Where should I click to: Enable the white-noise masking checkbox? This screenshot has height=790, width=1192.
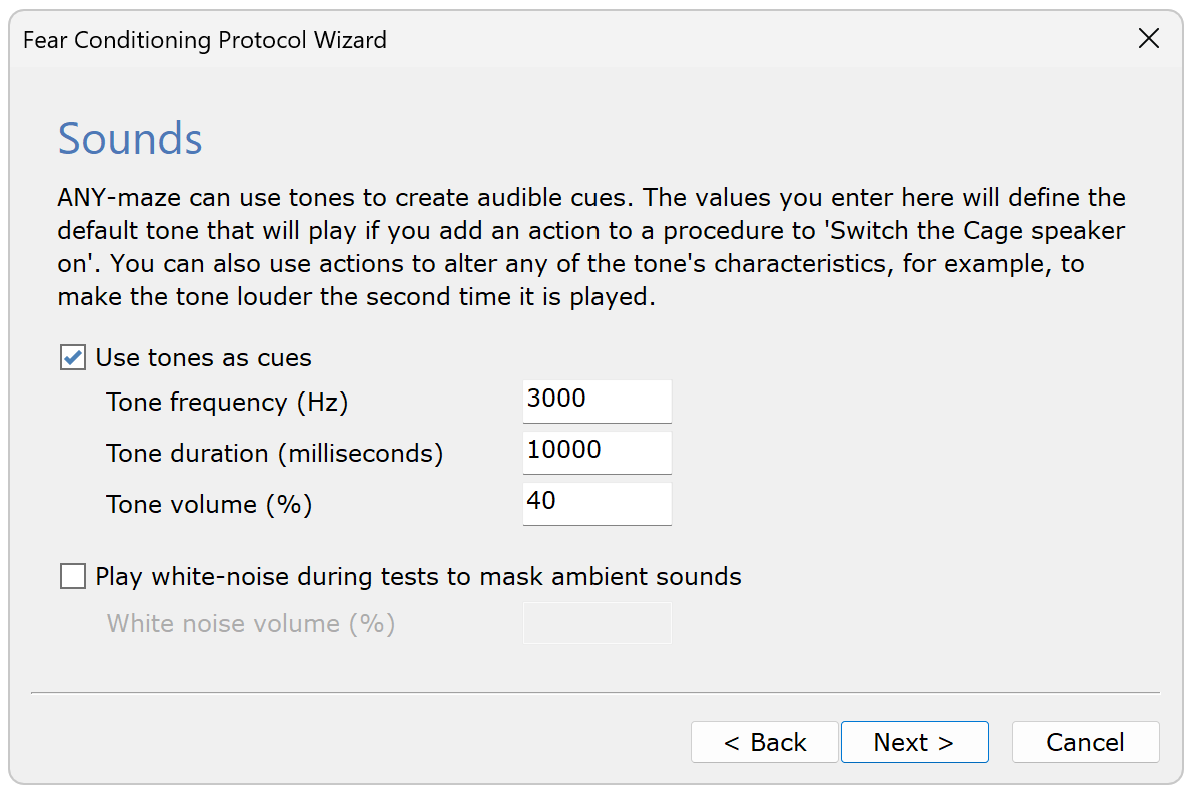tap(73, 576)
